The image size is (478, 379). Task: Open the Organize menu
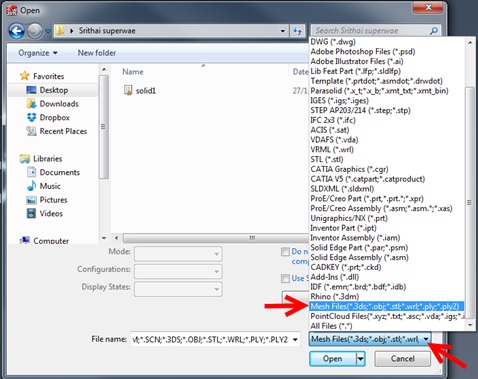[38, 53]
